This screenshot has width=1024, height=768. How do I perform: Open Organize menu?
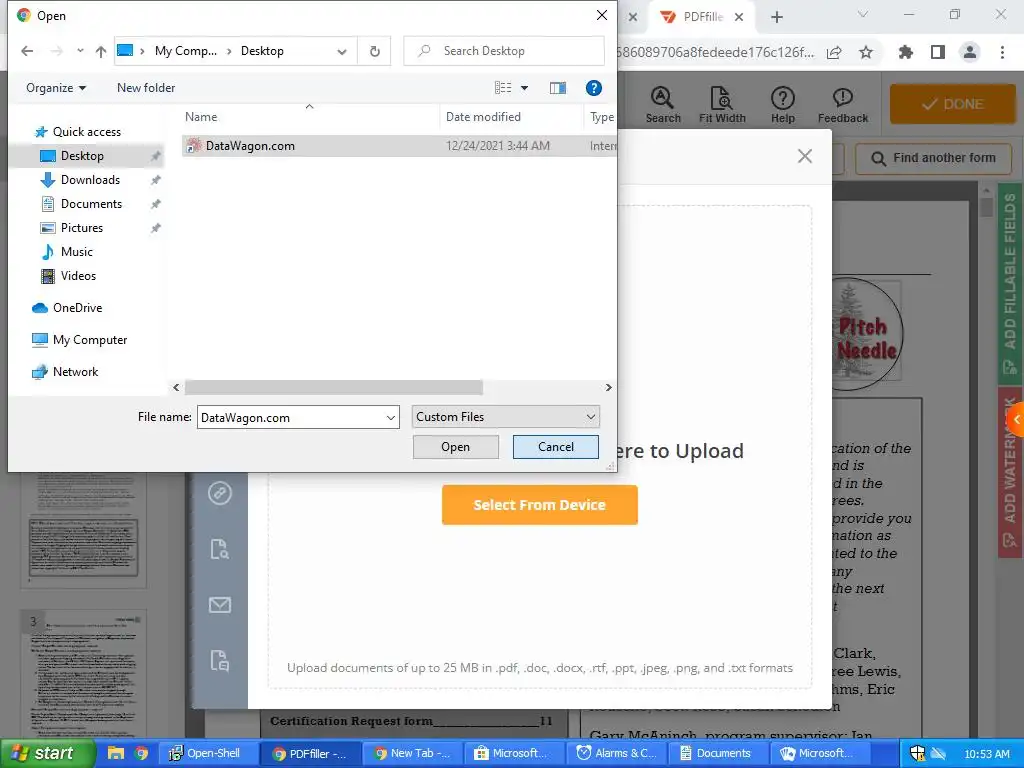click(56, 88)
